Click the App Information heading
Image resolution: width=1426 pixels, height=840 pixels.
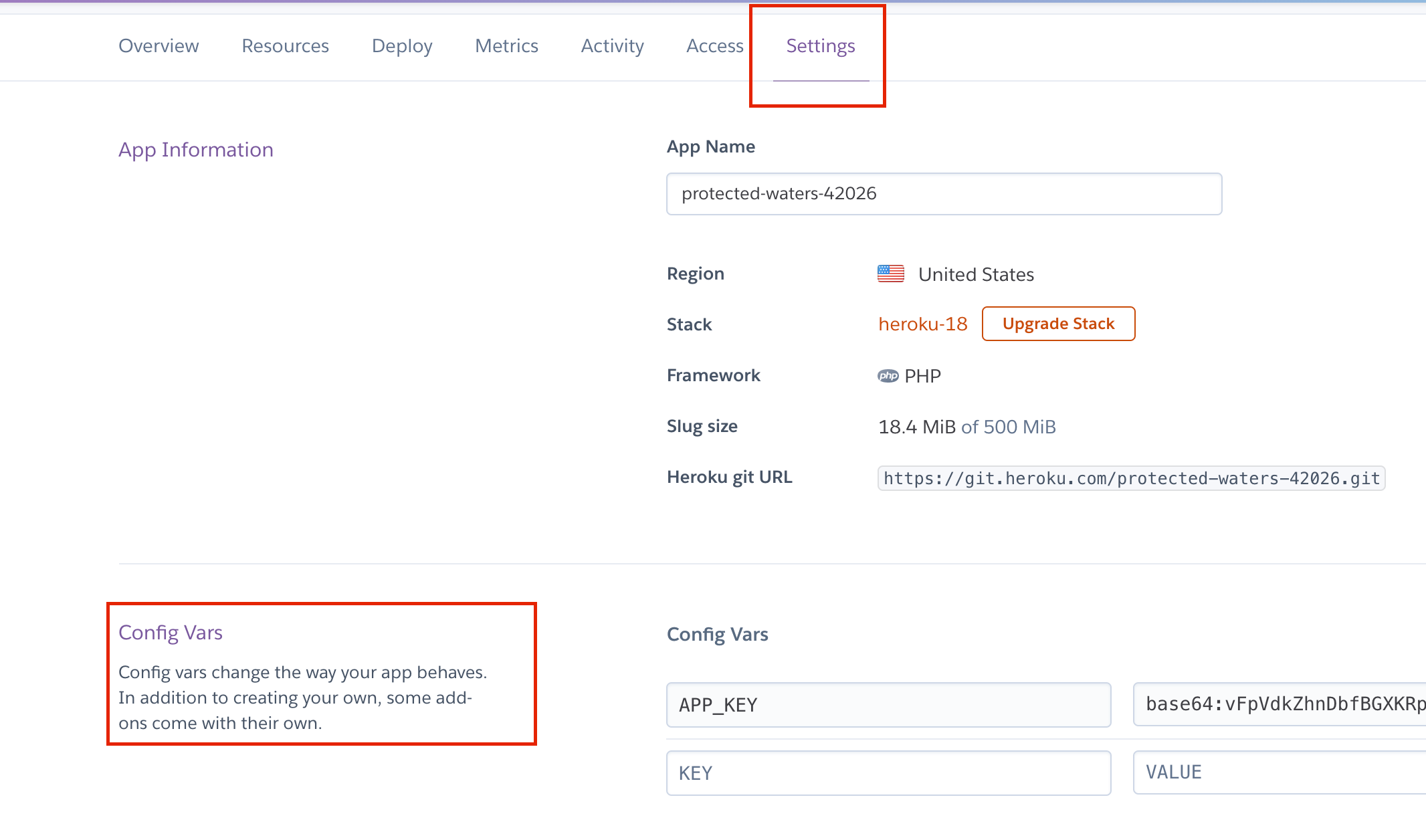click(196, 149)
